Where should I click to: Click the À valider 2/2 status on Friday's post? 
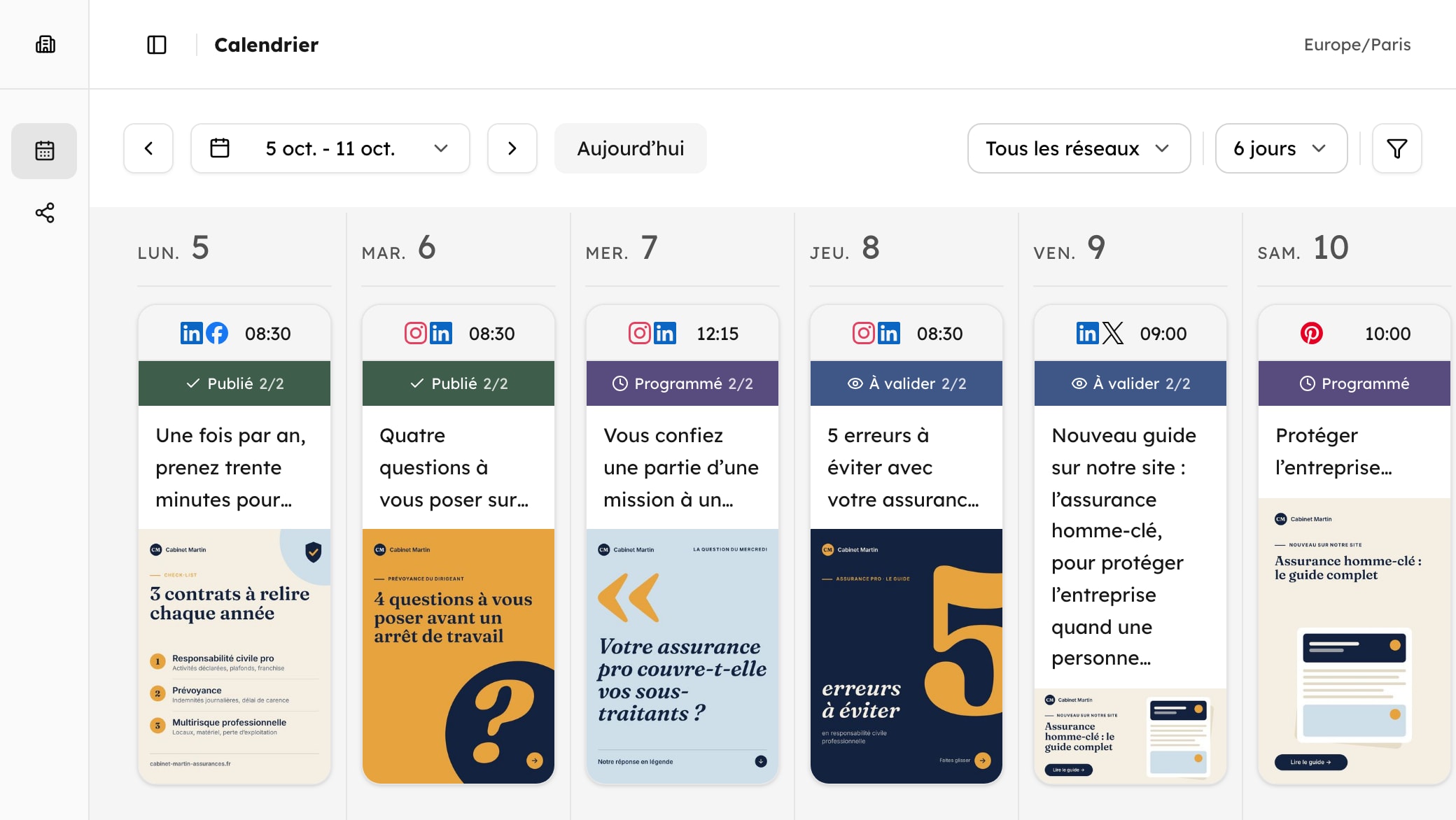tap(1130, 383)
